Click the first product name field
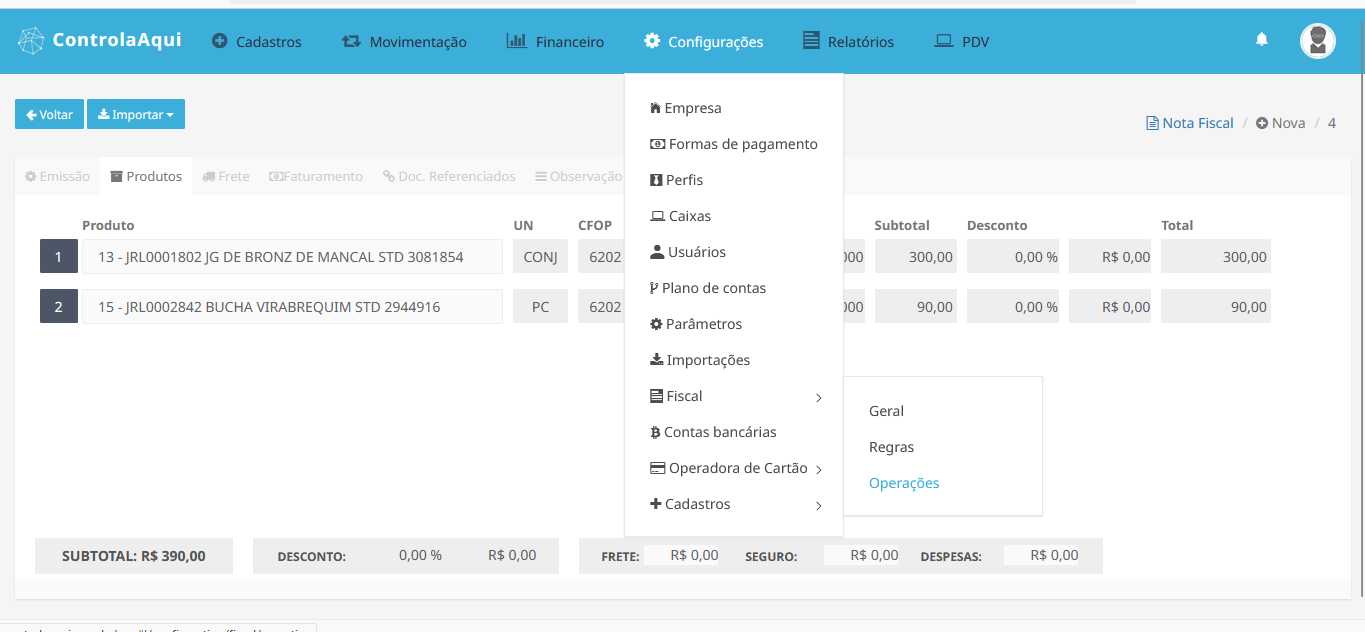The image size is (1365, 632). tap(292, 257)
